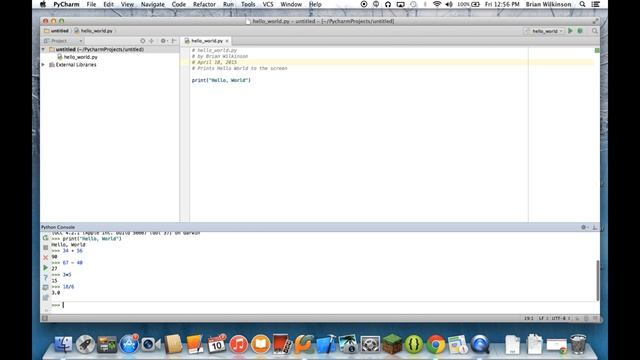Open the Edit menu
This screenshot has height=360, width=640.
(x=108, y=4)
